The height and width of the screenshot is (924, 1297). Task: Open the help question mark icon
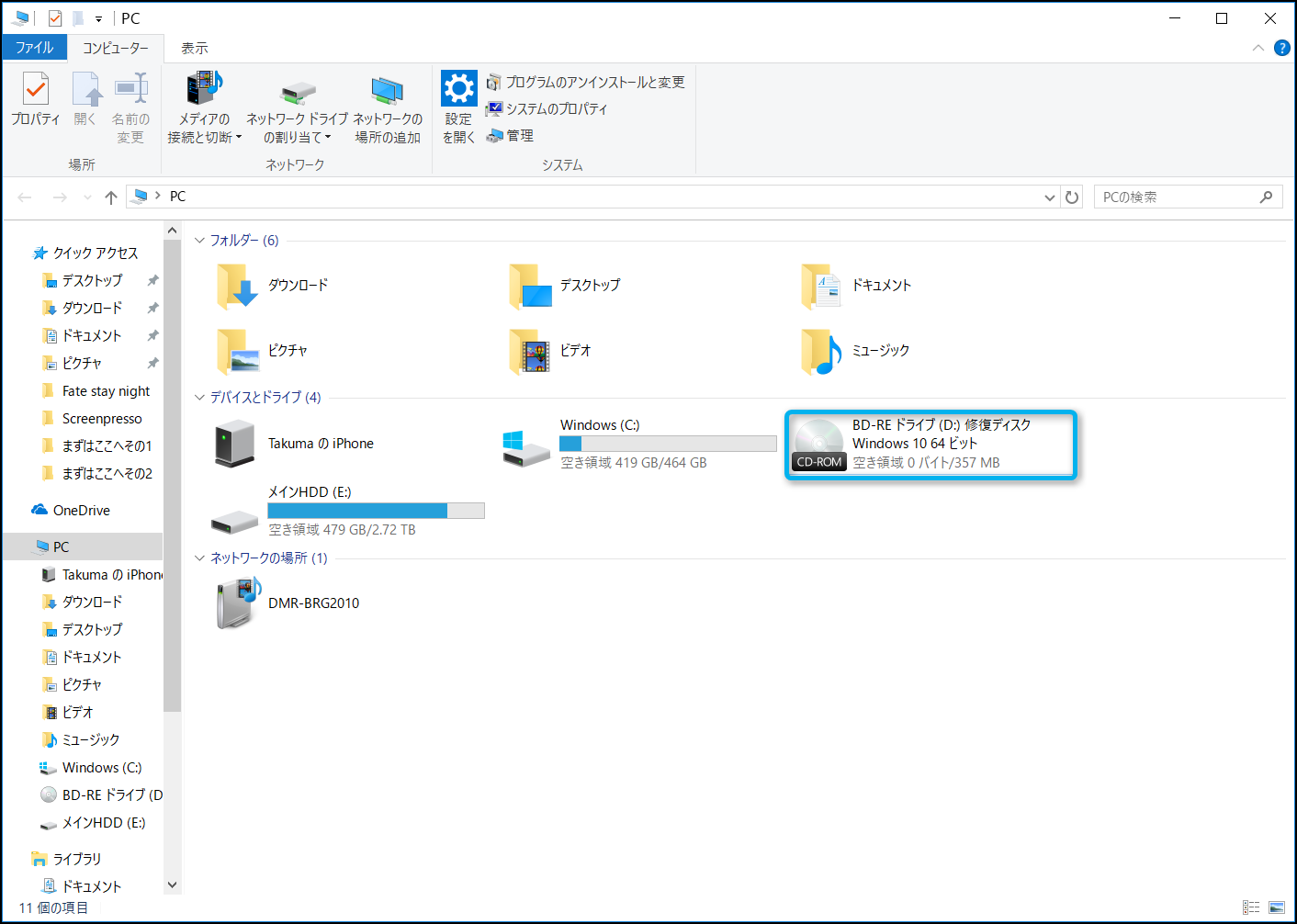tap(1282, 48)
